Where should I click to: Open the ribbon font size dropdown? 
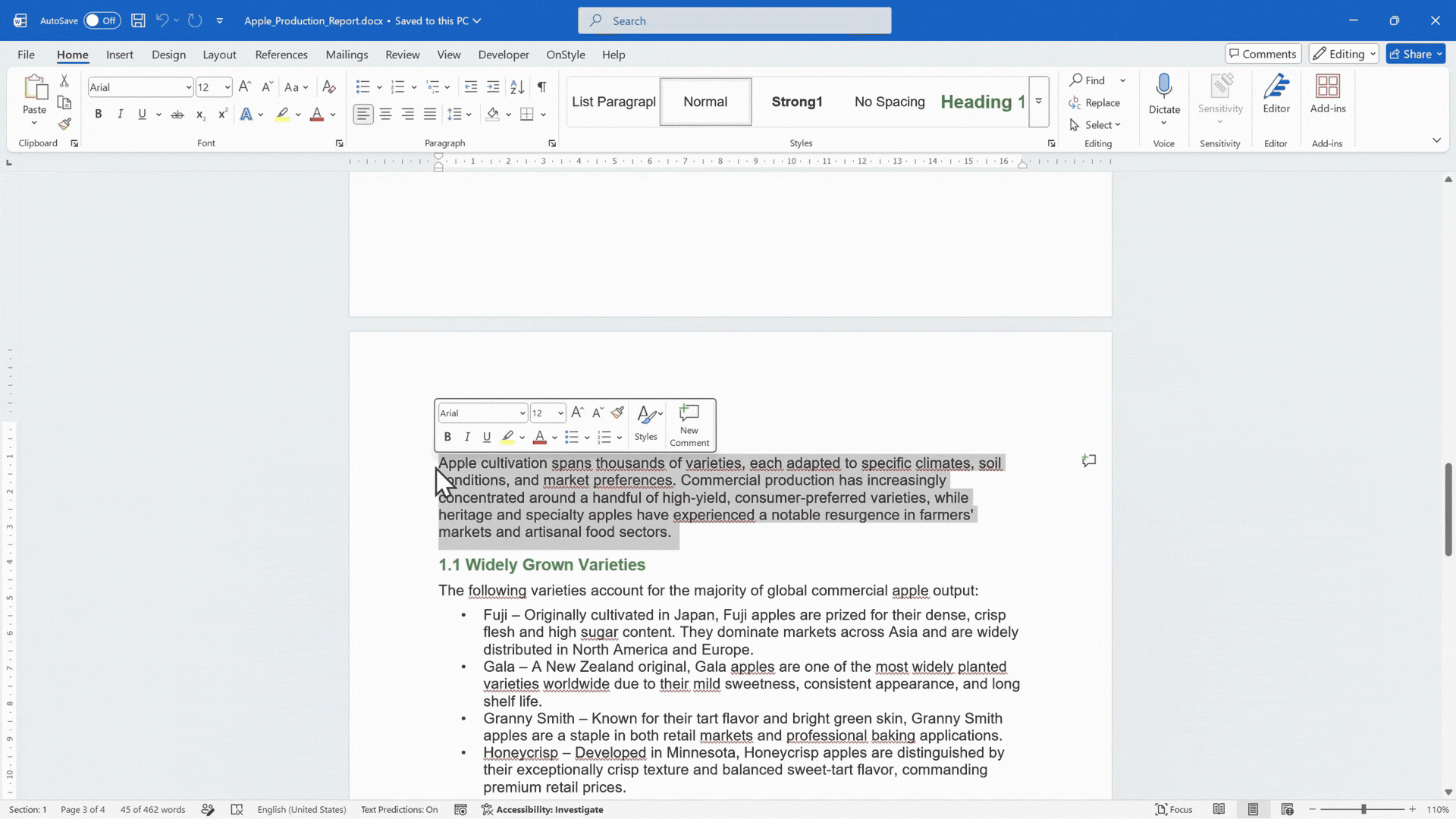point(227,87)
